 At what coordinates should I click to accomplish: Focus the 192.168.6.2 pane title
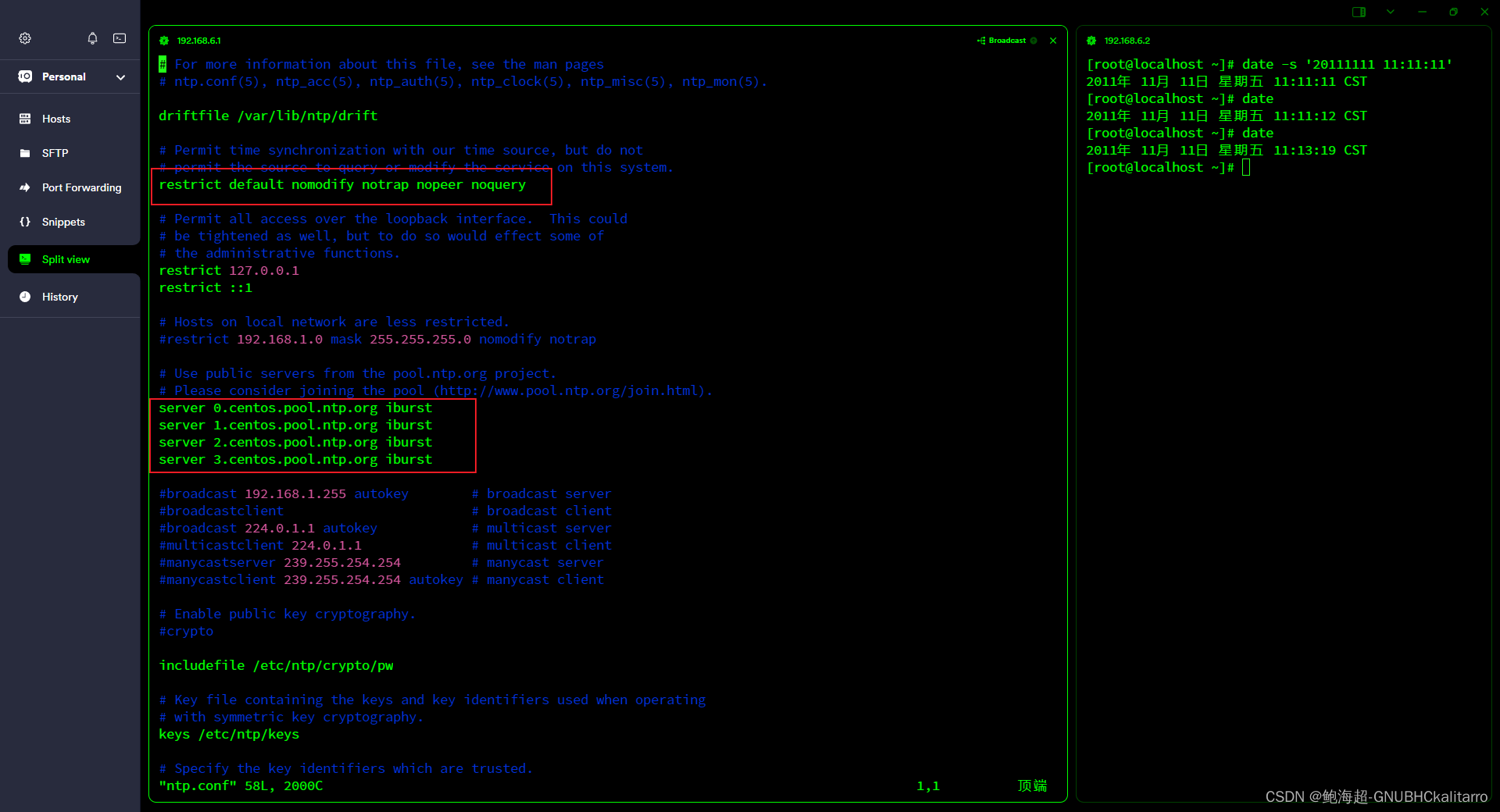click(1127, 41)
